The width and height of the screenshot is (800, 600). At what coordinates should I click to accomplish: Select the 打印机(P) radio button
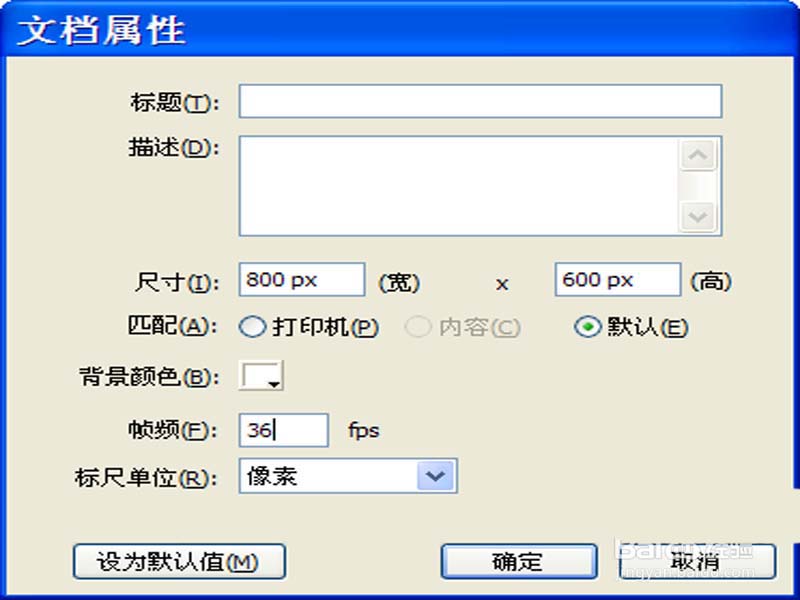[252, 327]
